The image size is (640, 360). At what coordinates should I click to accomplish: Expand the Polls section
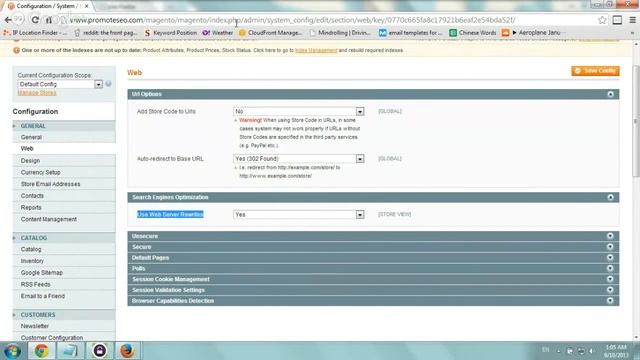[610, 268]
